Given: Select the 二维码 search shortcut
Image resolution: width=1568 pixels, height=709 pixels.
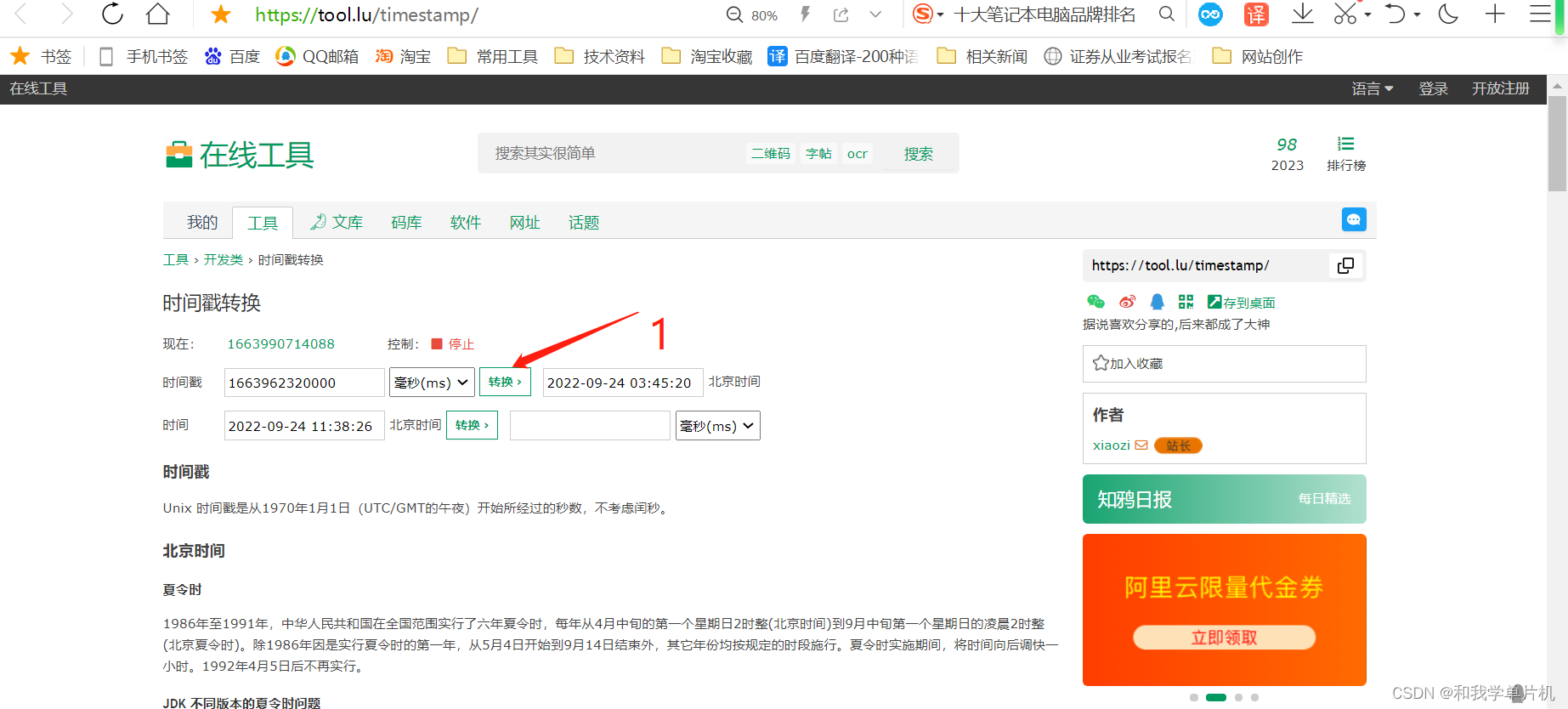Looking at the screenshot, I should (x=771, y=153).
